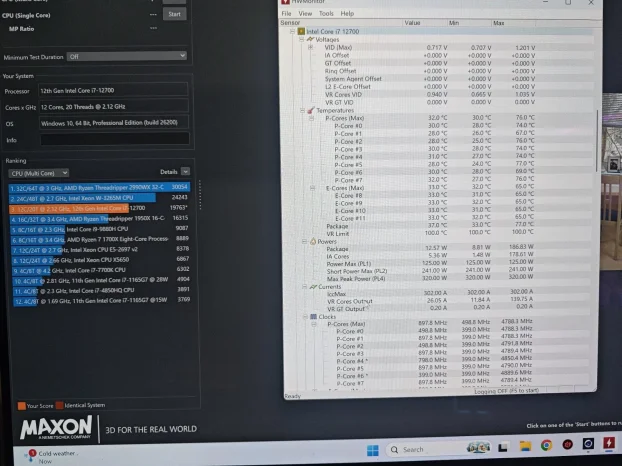Toggle the ranking Details arrow button
The image size is (622, 466).
coord(185,171)
